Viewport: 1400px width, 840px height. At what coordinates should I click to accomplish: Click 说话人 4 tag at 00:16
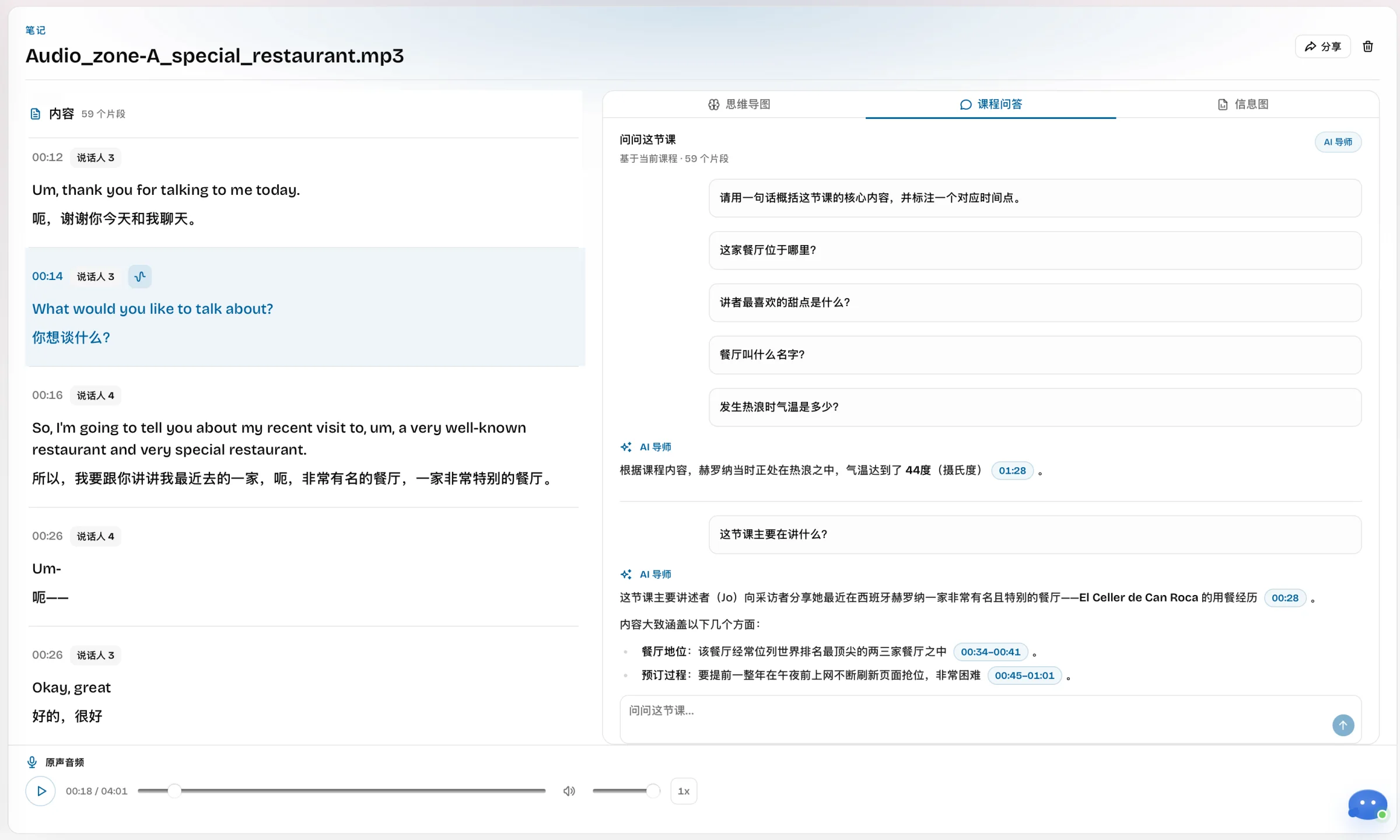tap(96, 395)
